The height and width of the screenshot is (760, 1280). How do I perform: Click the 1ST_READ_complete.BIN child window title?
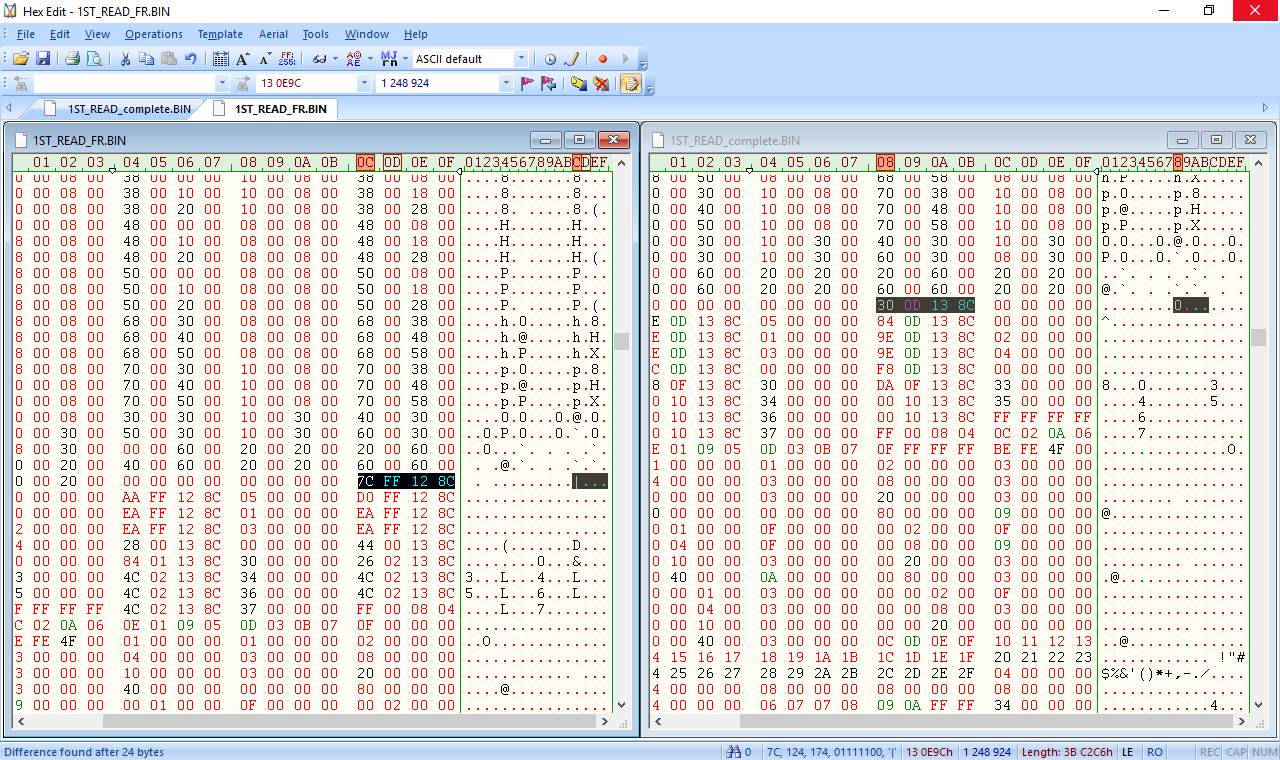tap(735, 141)
